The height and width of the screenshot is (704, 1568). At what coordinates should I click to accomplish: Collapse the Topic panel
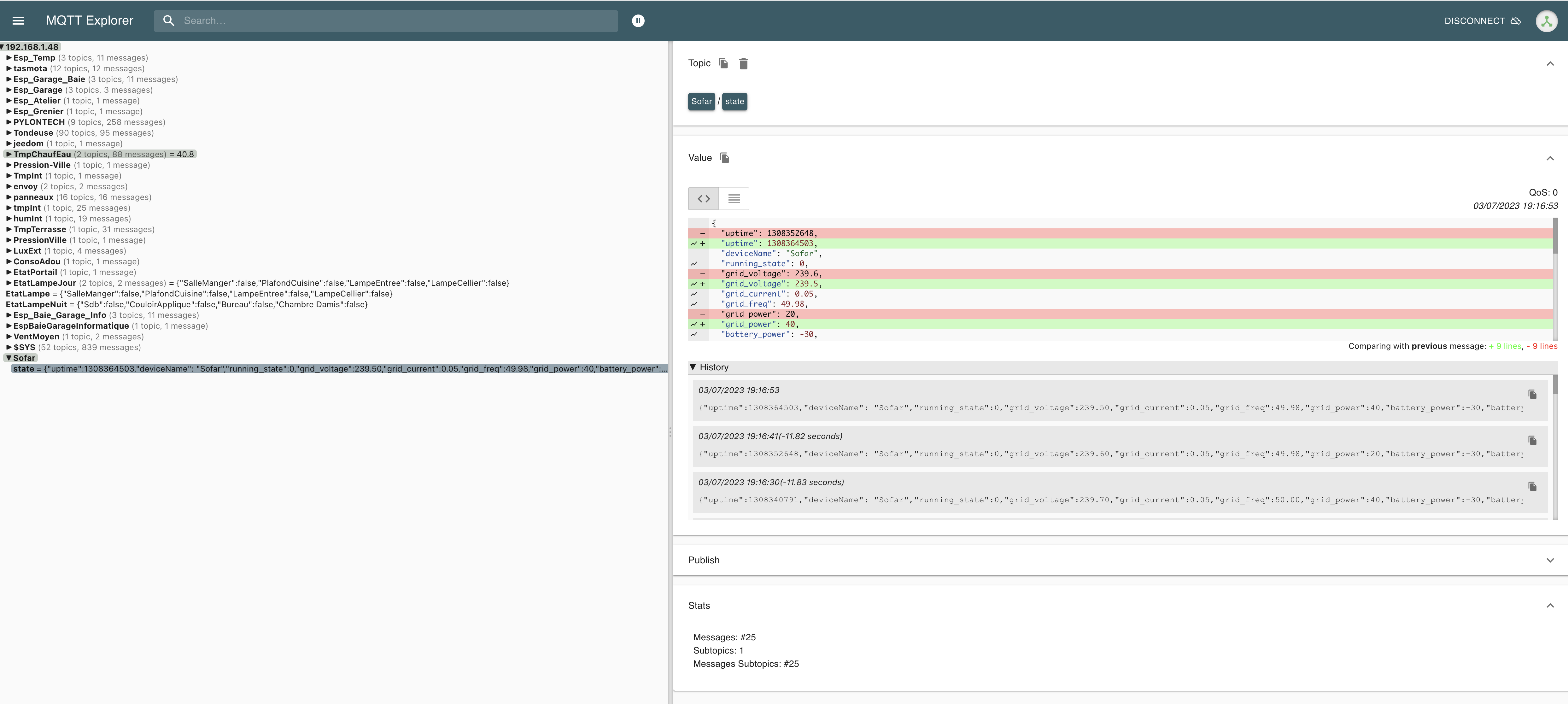pyautogui.click(x=1550, y=64)
